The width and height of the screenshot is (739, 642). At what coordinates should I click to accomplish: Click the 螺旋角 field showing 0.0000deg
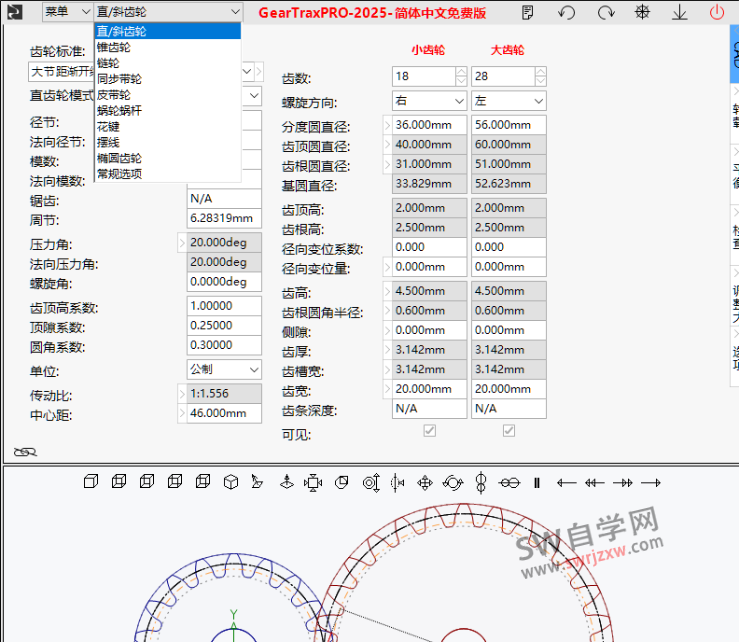224,282
